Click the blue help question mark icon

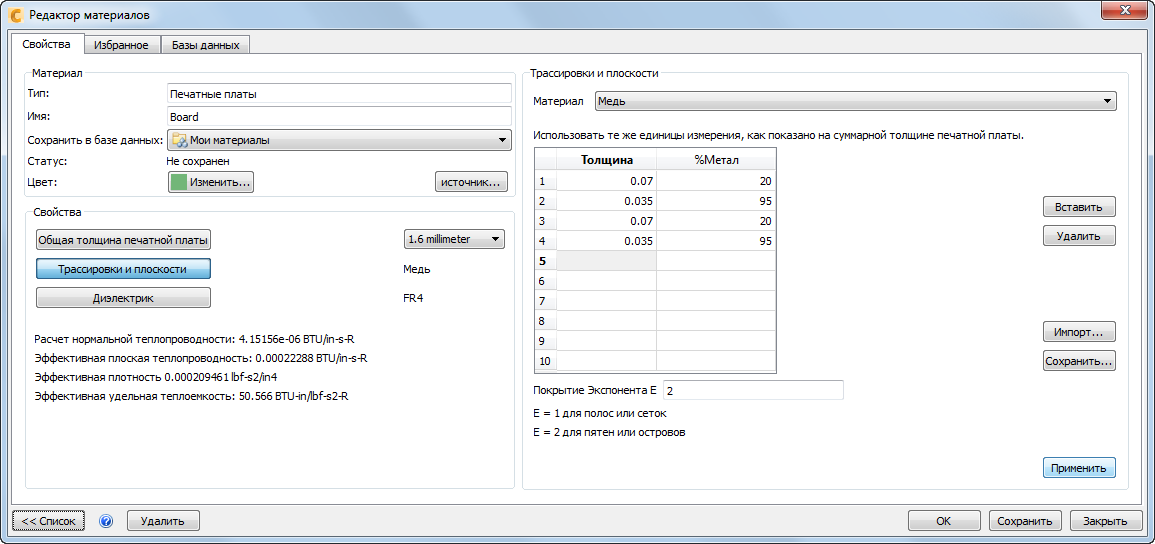point(106,520)
